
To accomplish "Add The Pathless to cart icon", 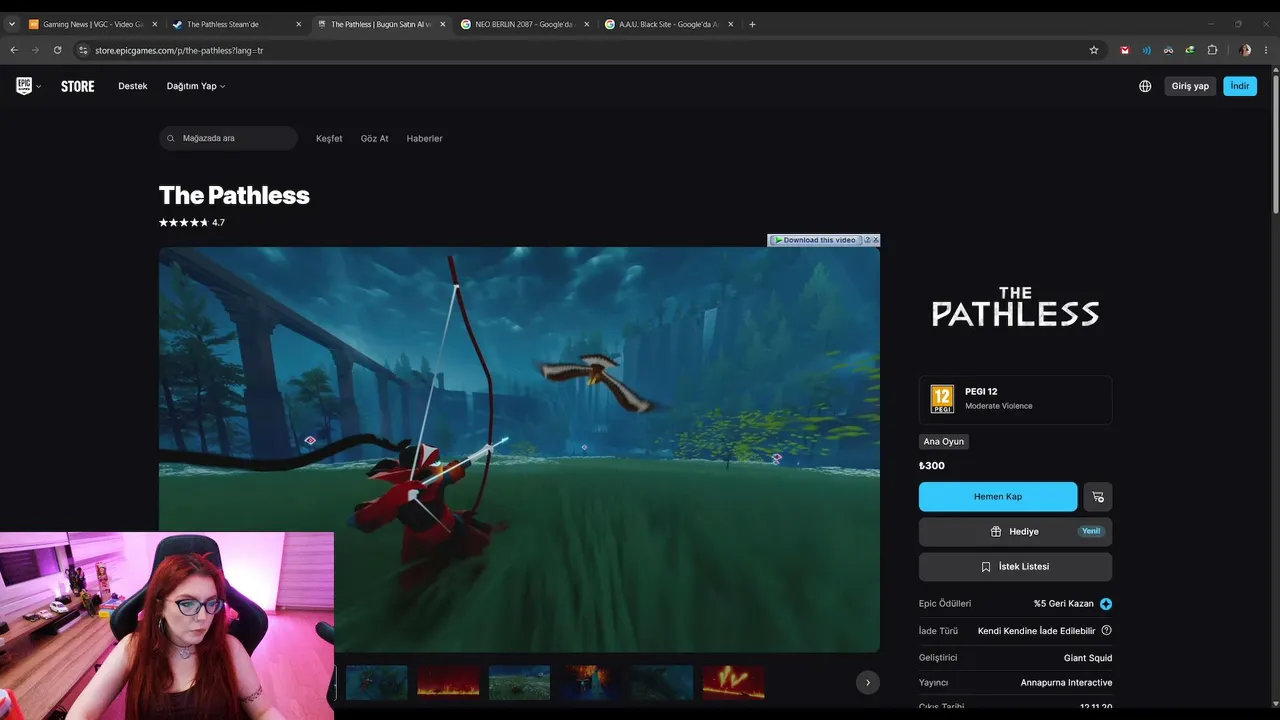I will [1098, 497].
